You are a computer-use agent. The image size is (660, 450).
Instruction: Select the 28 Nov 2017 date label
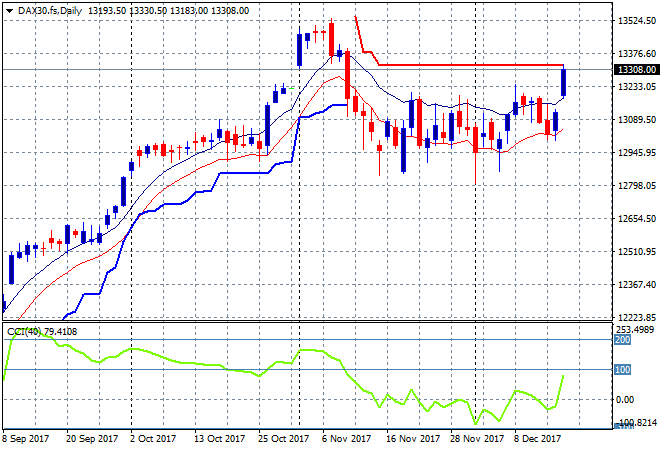tap(477, 439)
